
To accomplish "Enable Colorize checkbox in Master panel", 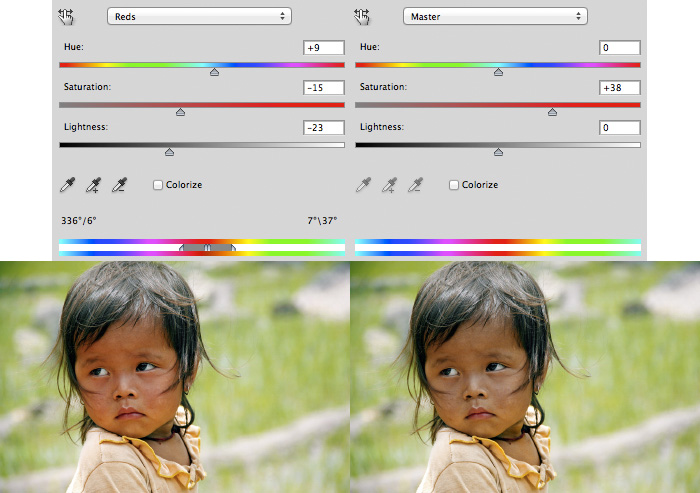I will pos(454,185).
